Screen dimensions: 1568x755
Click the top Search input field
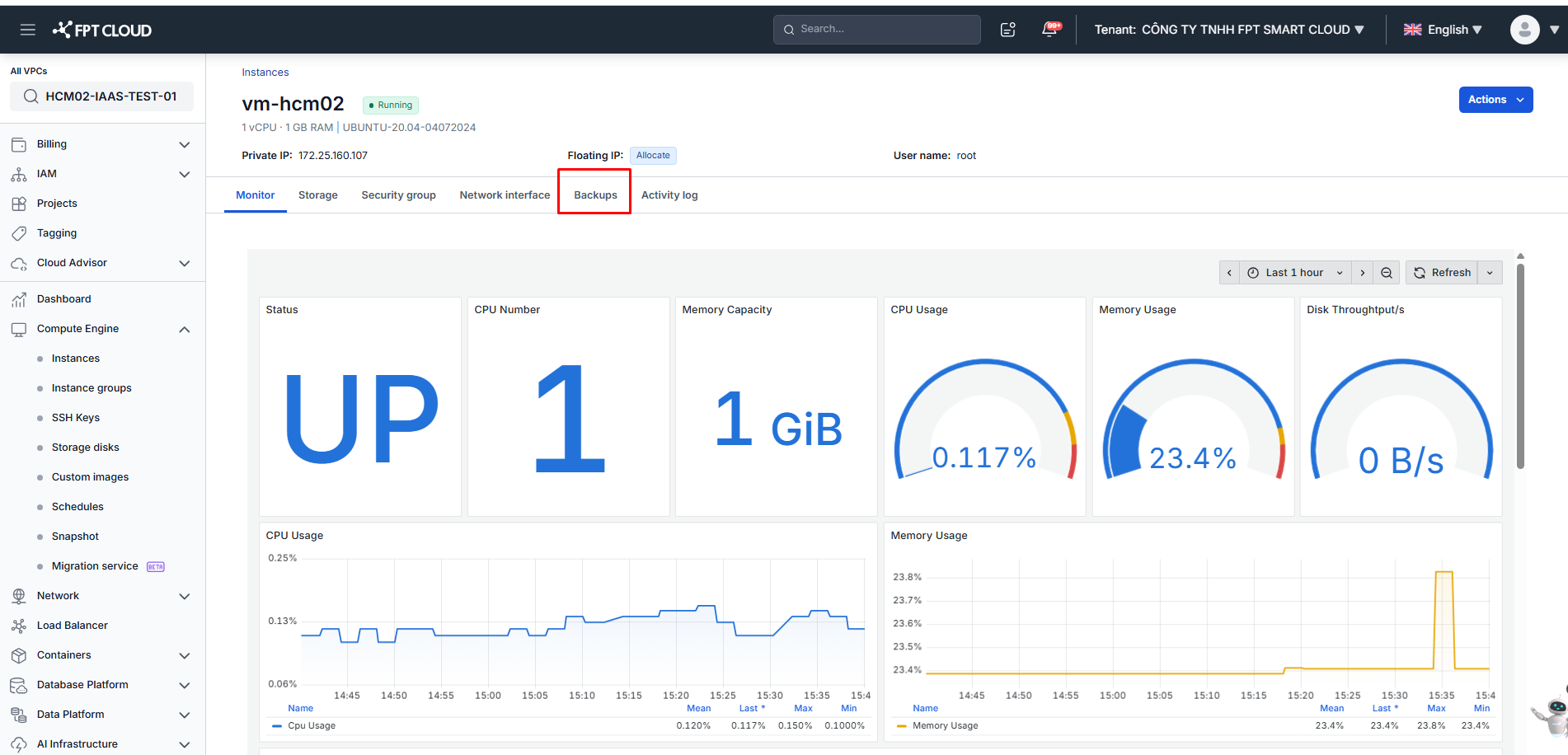tap(877, 30)
